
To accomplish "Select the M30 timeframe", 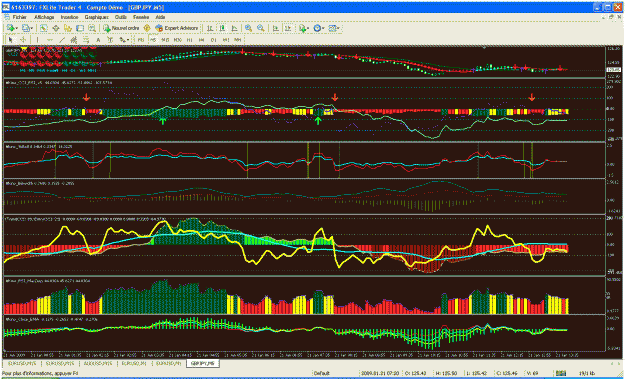I will pyautogui.click(x=177, y=40).
